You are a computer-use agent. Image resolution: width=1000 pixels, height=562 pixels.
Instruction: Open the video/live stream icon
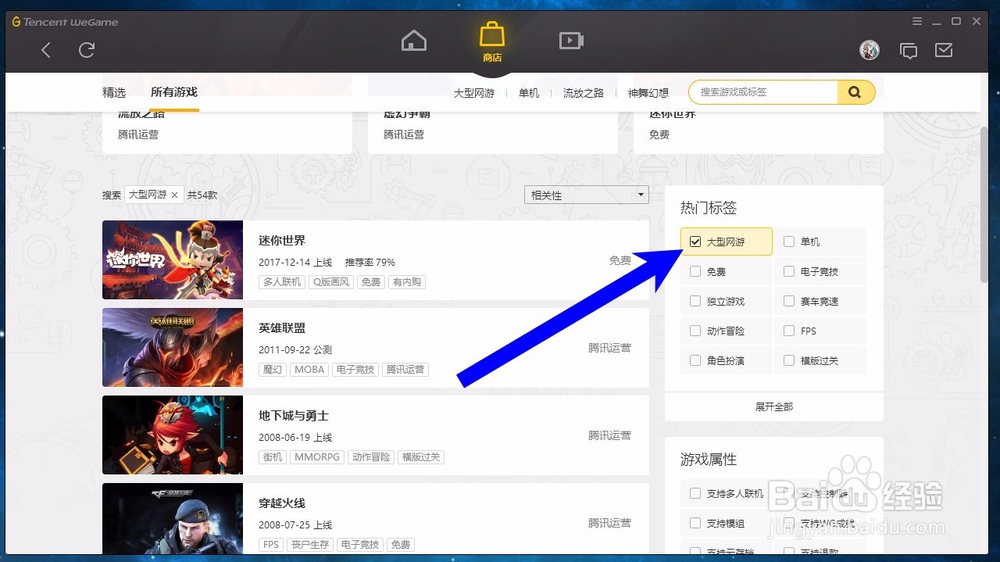571,41
